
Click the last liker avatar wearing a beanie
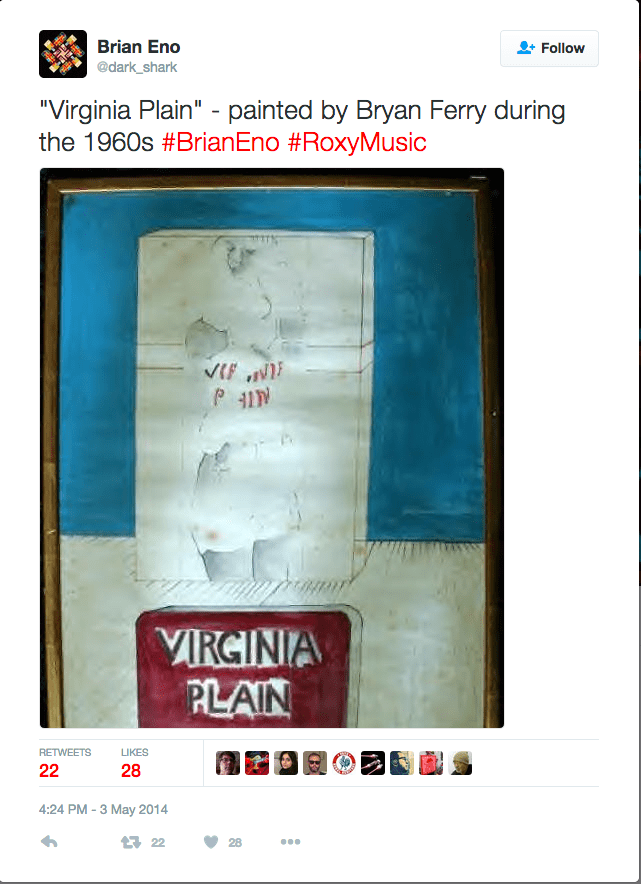(460, 763)
